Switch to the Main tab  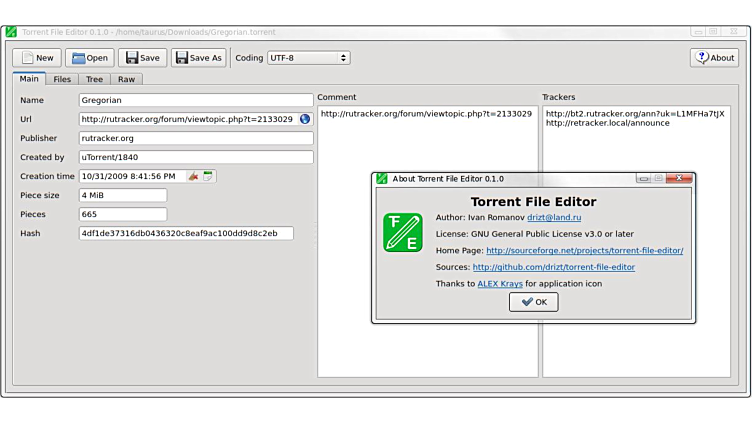coord(29,79)
